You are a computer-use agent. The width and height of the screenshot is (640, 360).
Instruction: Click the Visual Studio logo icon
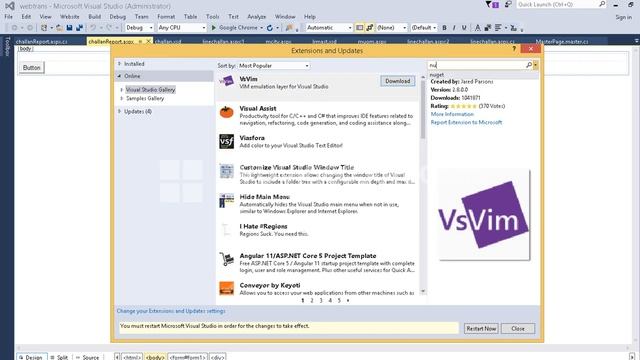9,6
